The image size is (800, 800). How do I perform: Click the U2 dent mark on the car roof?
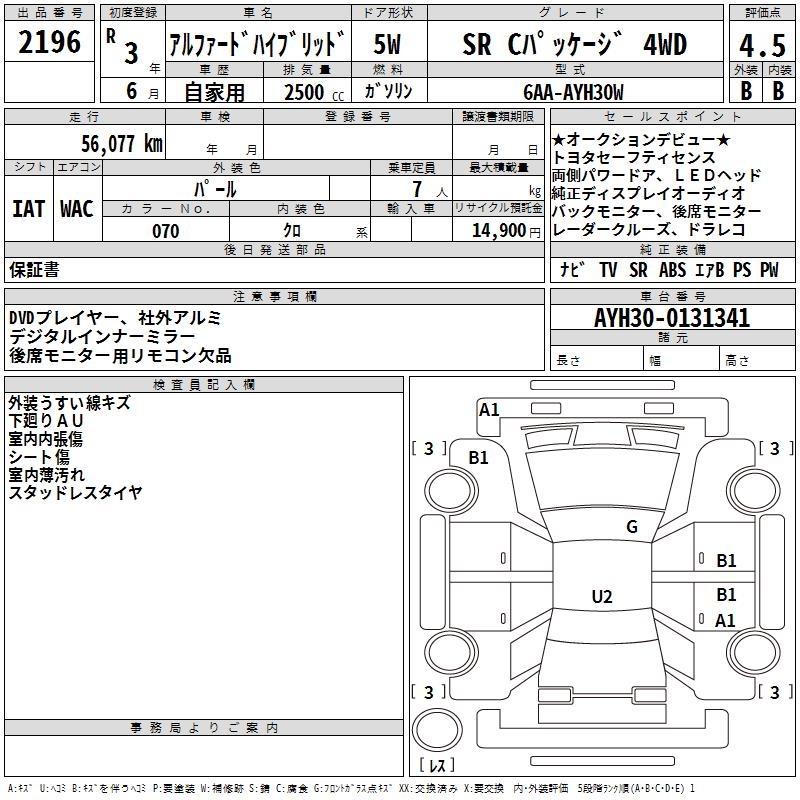tap(601, 597)
